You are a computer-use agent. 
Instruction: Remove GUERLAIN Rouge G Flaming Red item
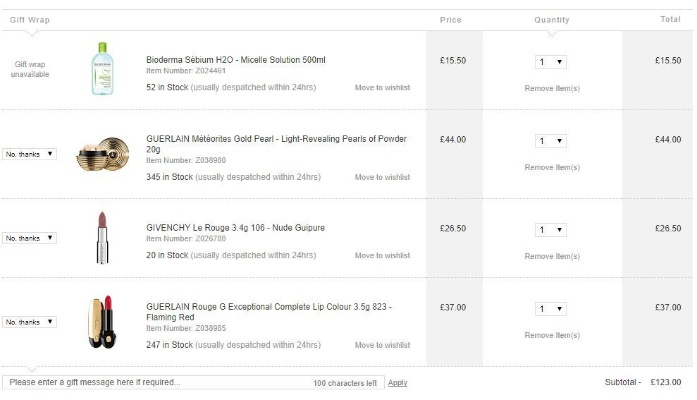coord(552,336)
